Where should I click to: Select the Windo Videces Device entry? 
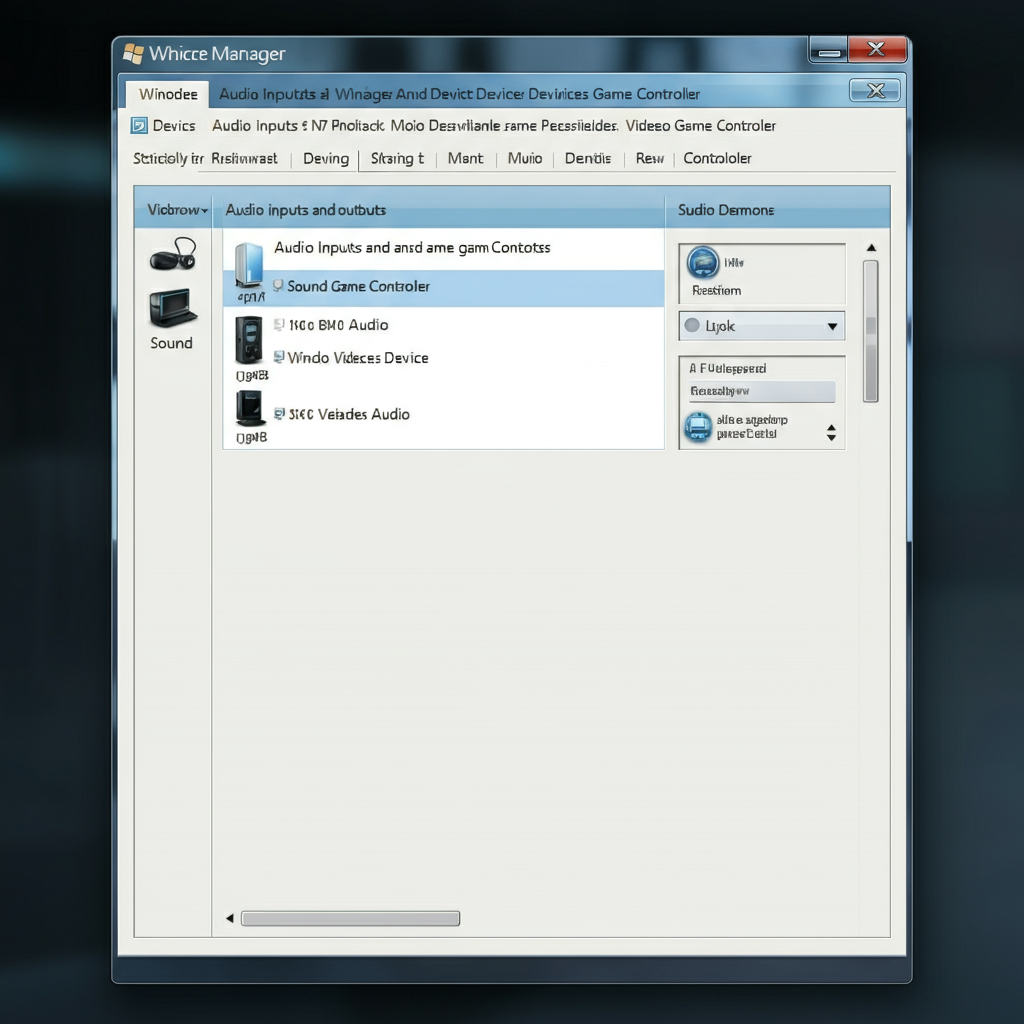[x=357, y=357]
